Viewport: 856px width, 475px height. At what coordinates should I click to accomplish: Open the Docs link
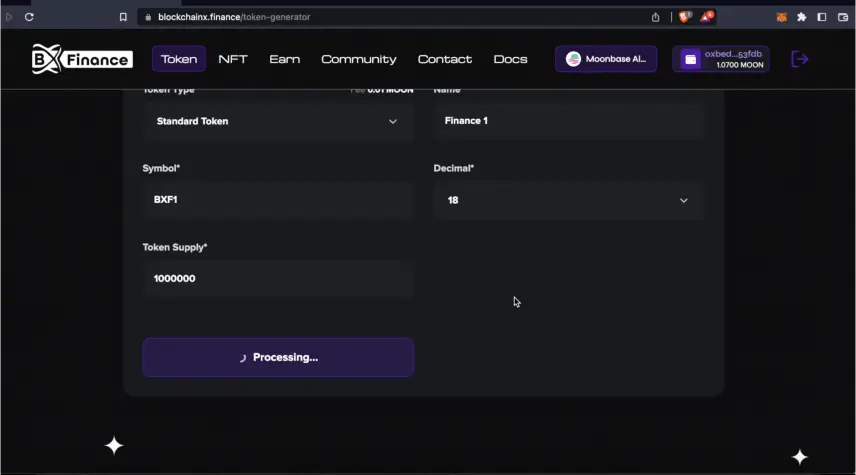(510, 59)
